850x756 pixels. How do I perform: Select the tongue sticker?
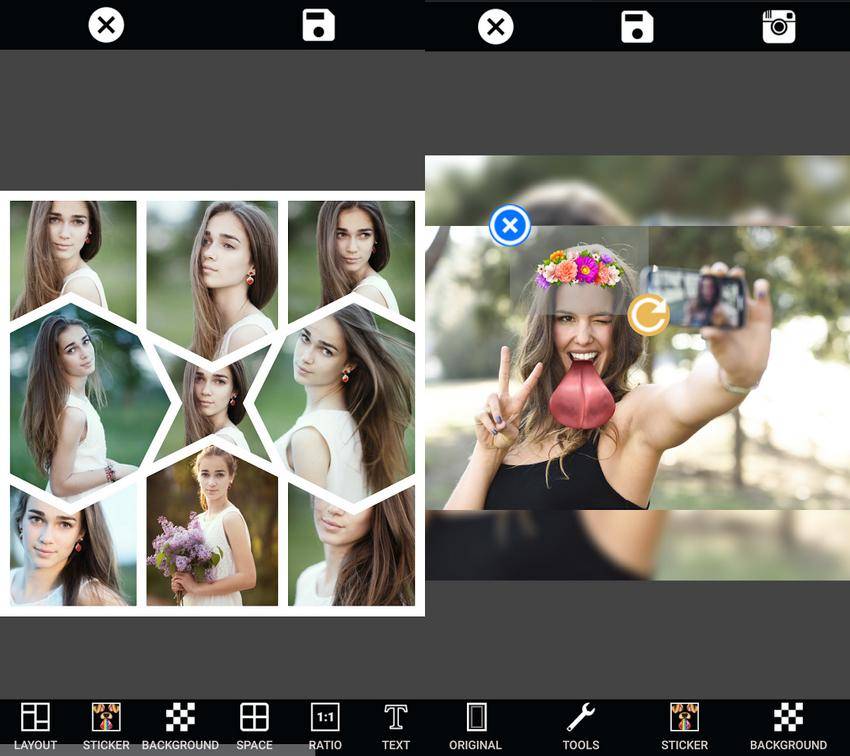click(x=581, y=394)
